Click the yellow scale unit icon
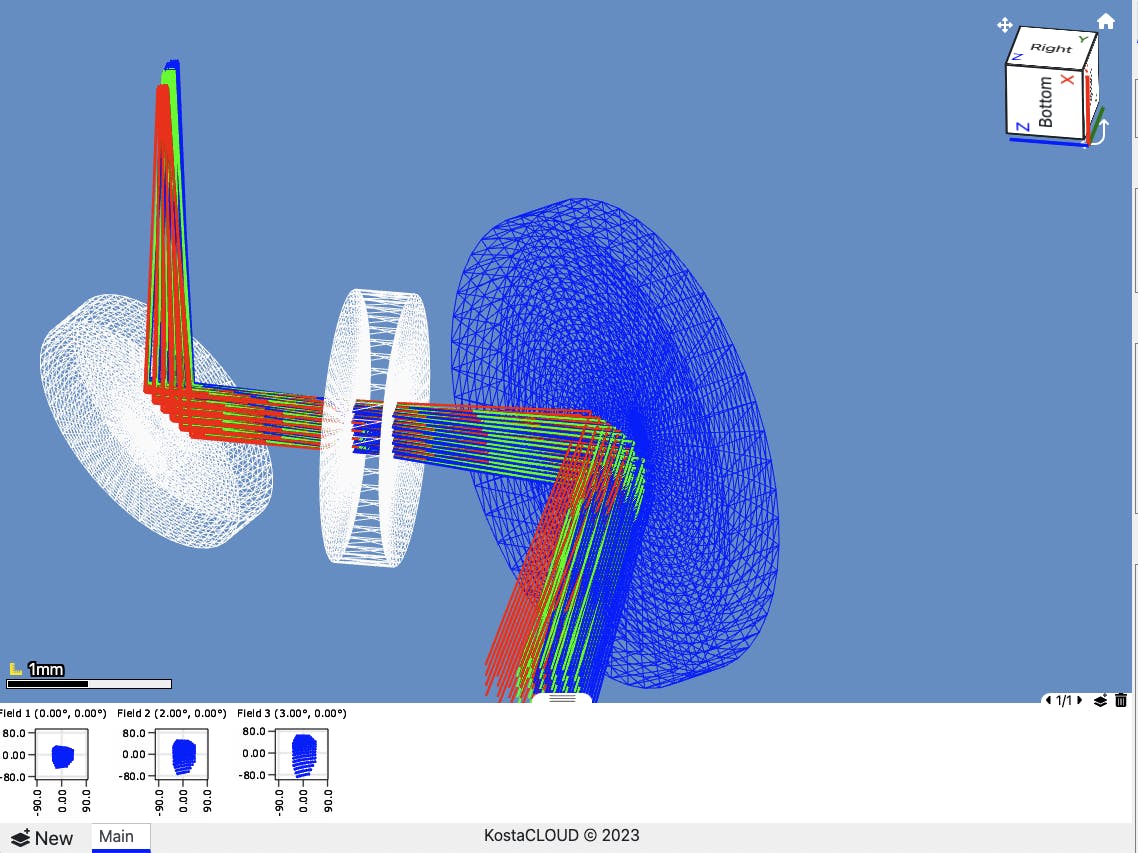 [x=15, y=669]
